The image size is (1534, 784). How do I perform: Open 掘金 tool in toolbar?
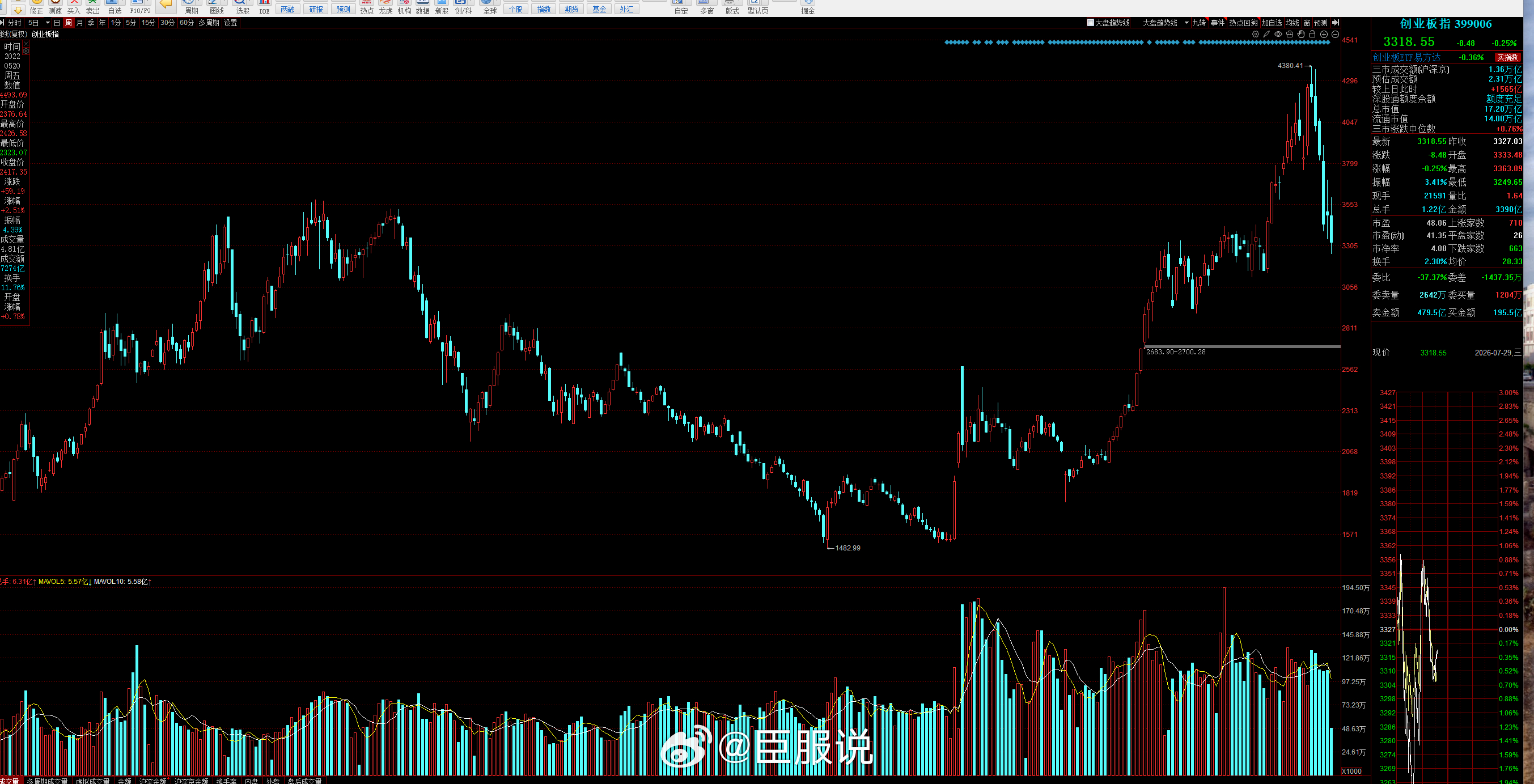pos(808,7)
